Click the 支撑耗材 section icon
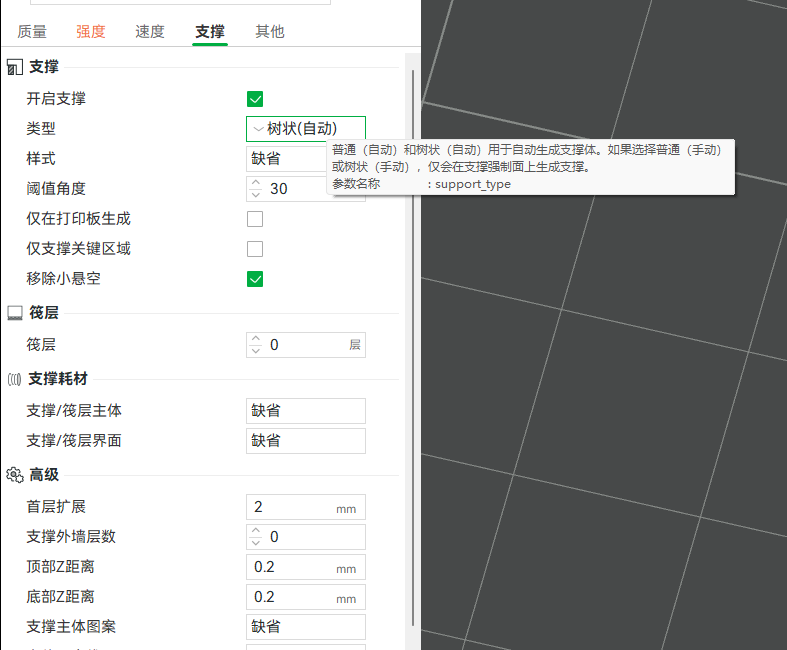This screenshot has width=787, height=650. [15, 379]
